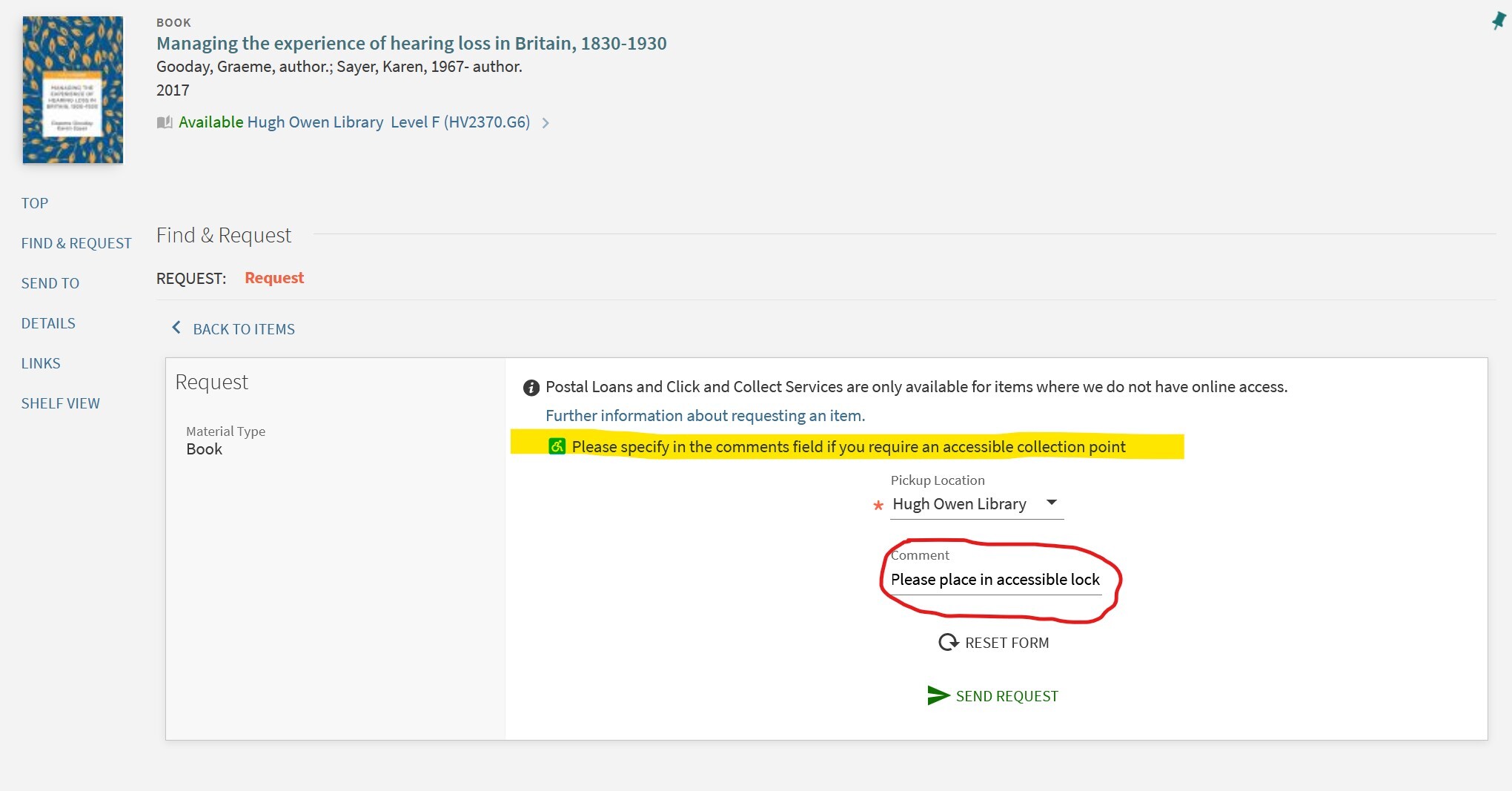Screen dimensions: 1512x791
Task: Open Further information about requesting an item link
Action: click(x=706, y=416)
